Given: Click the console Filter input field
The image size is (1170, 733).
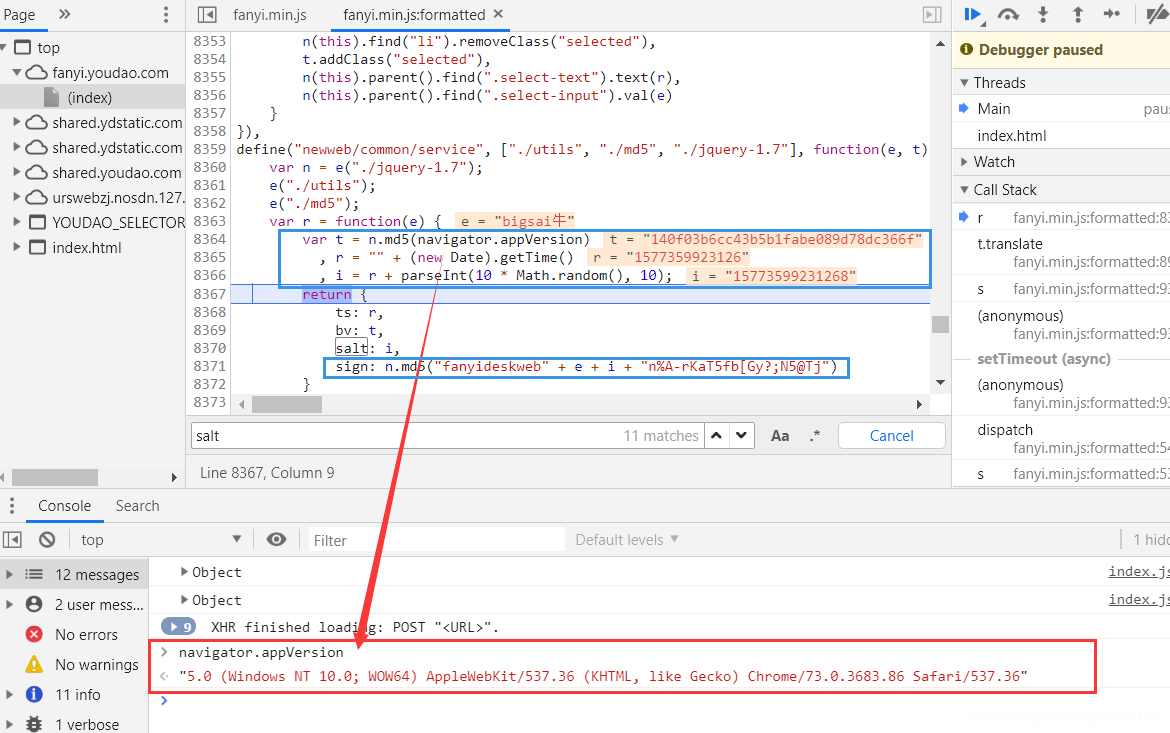Looking at the screenshot, I should click(436, 539).
